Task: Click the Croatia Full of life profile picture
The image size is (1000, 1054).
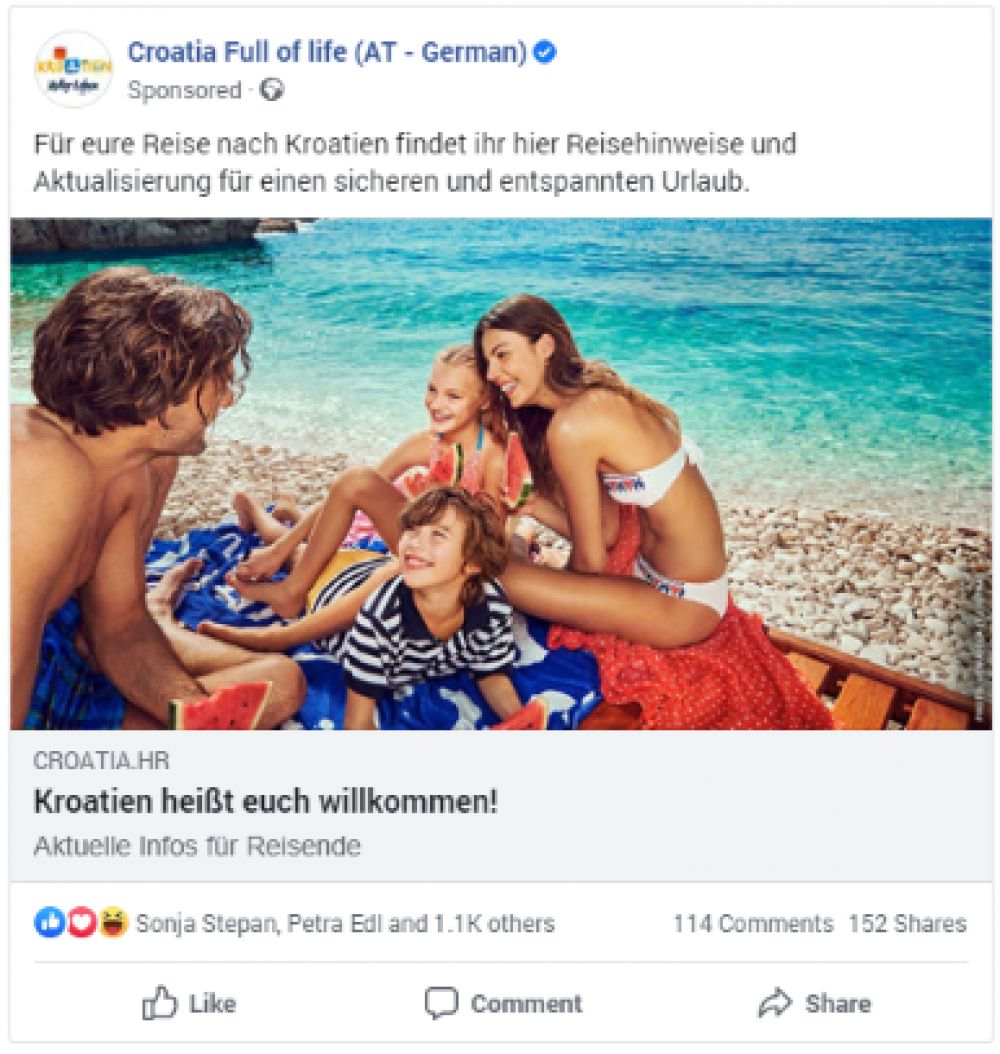Action: tap(73, 69)
